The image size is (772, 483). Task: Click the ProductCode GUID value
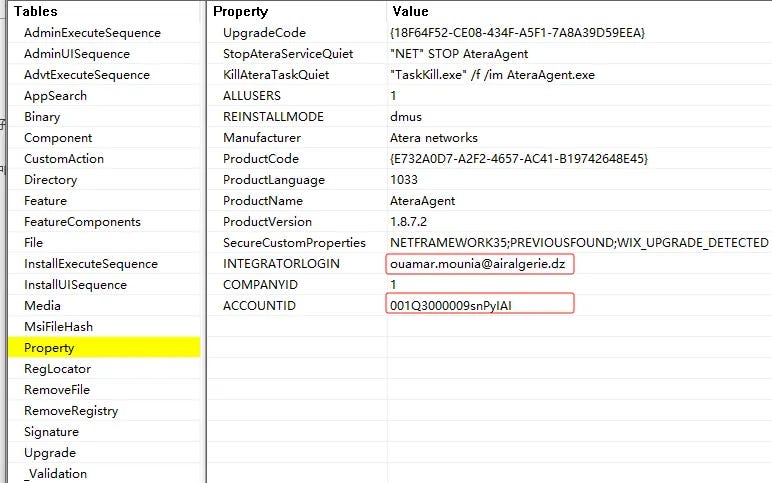[519, 159]
